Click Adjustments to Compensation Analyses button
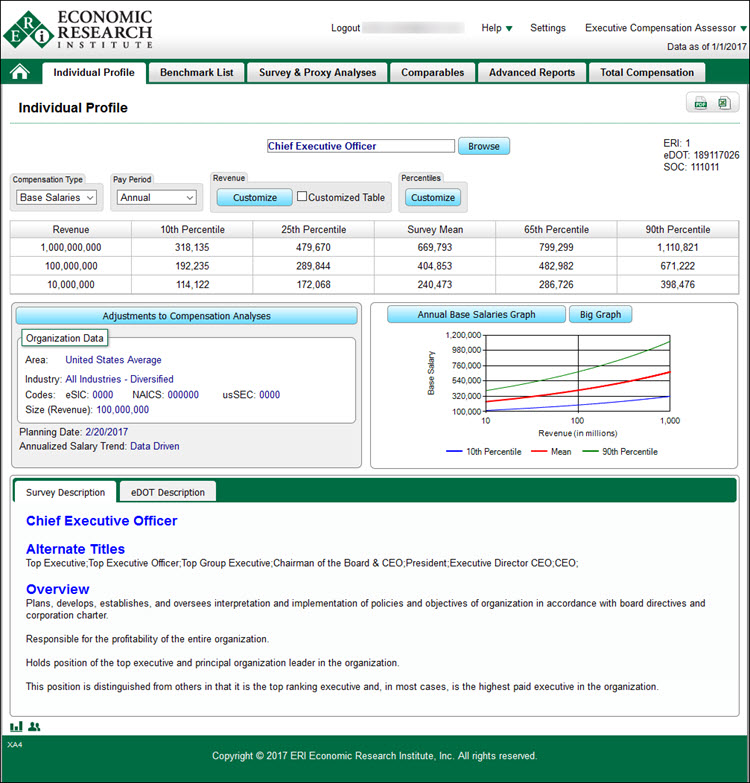750x783 pixels. (x=186, y=316)
